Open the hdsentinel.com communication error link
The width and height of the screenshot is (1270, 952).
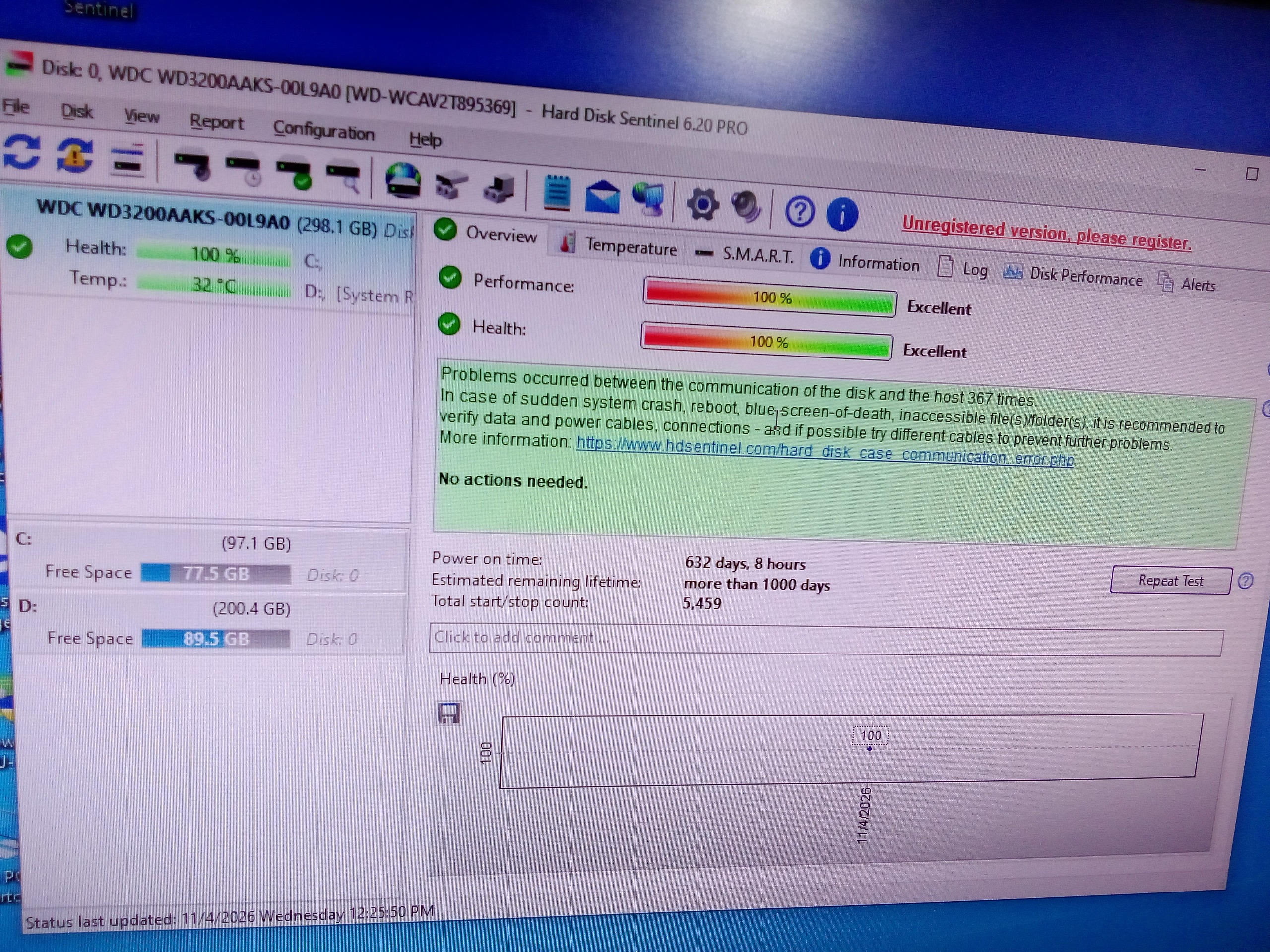click(x=825, y=452)
